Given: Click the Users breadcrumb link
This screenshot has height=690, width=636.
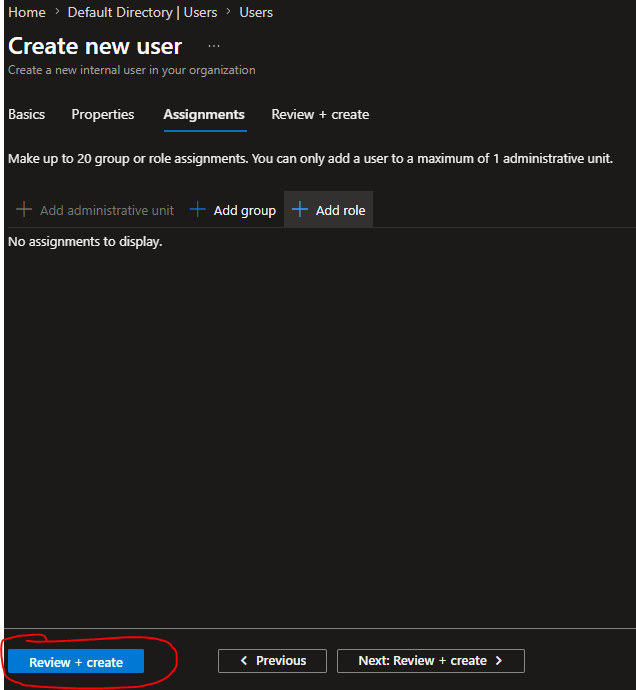Looking at the screenshot, I should pyautogui.click(x=256, y=12).
